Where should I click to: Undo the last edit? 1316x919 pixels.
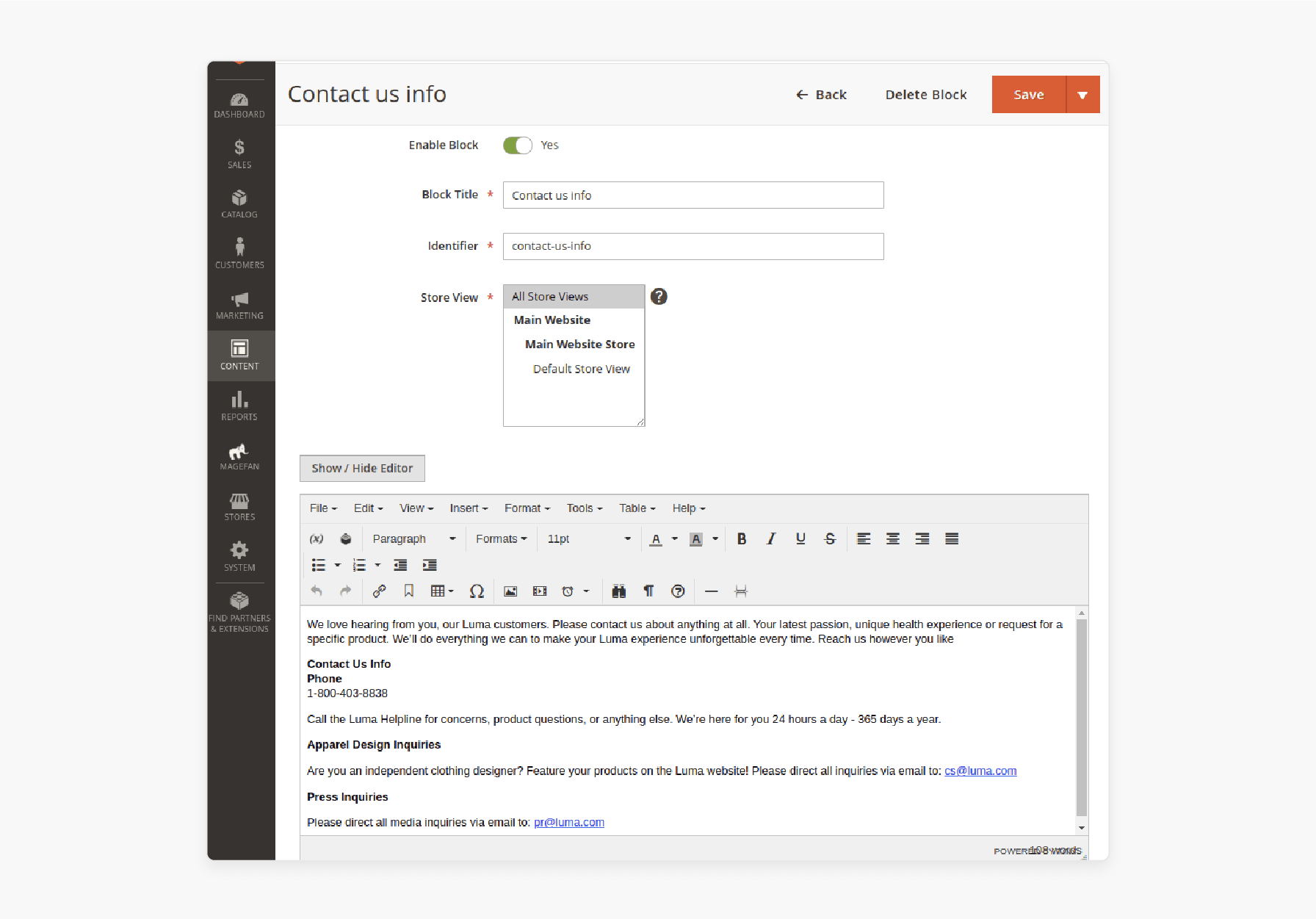click(x=317, y=591)
